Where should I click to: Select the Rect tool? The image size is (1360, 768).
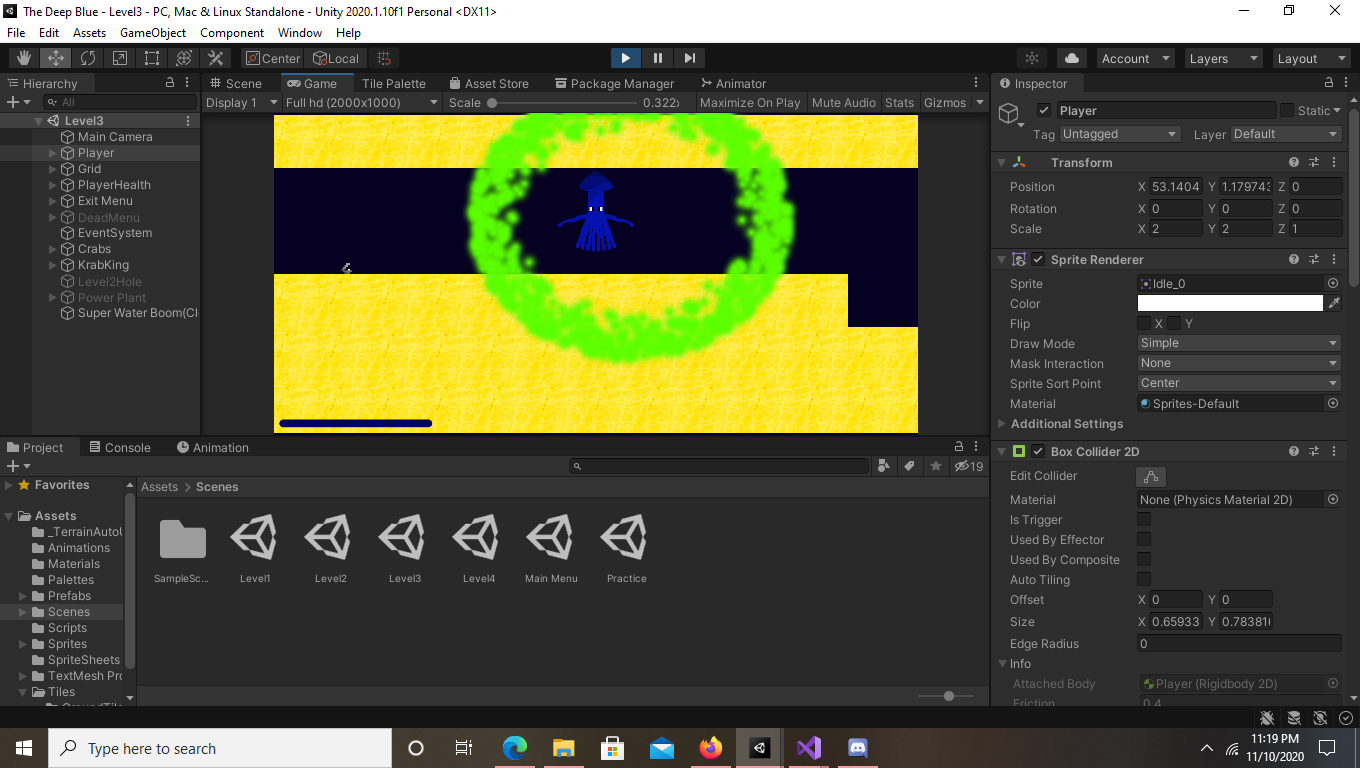coord(152,58)
